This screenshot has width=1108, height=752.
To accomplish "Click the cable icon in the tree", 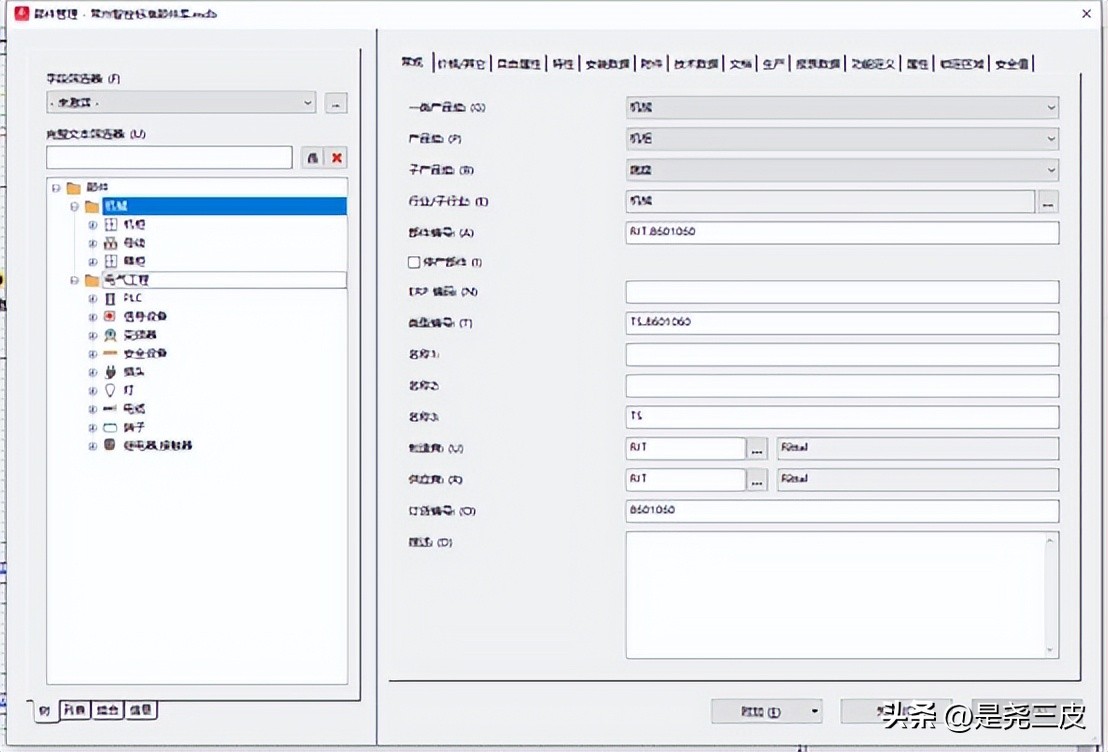I will [x=110, y=409].
